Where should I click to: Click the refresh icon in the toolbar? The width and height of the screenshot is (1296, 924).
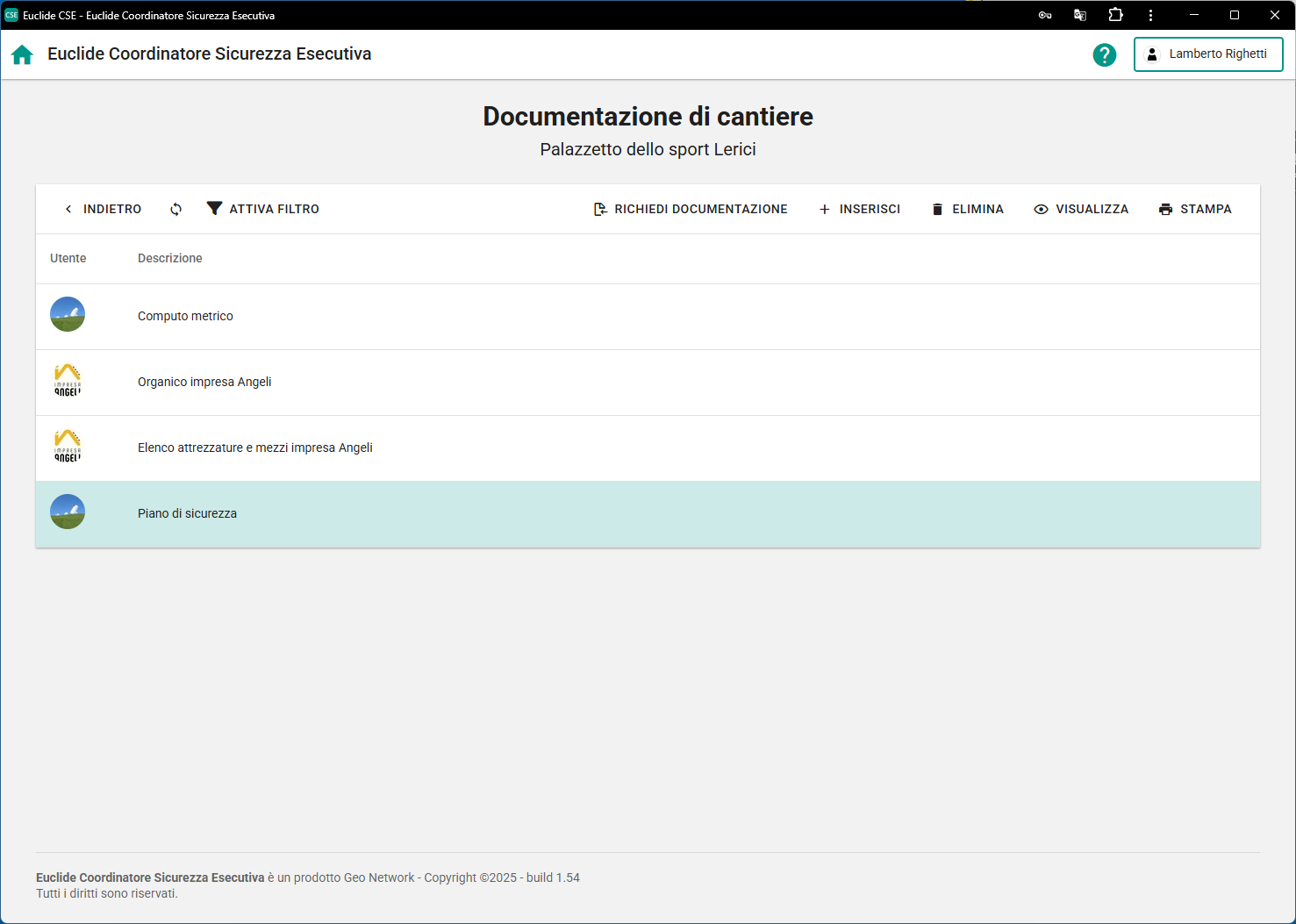click(175, 209)
